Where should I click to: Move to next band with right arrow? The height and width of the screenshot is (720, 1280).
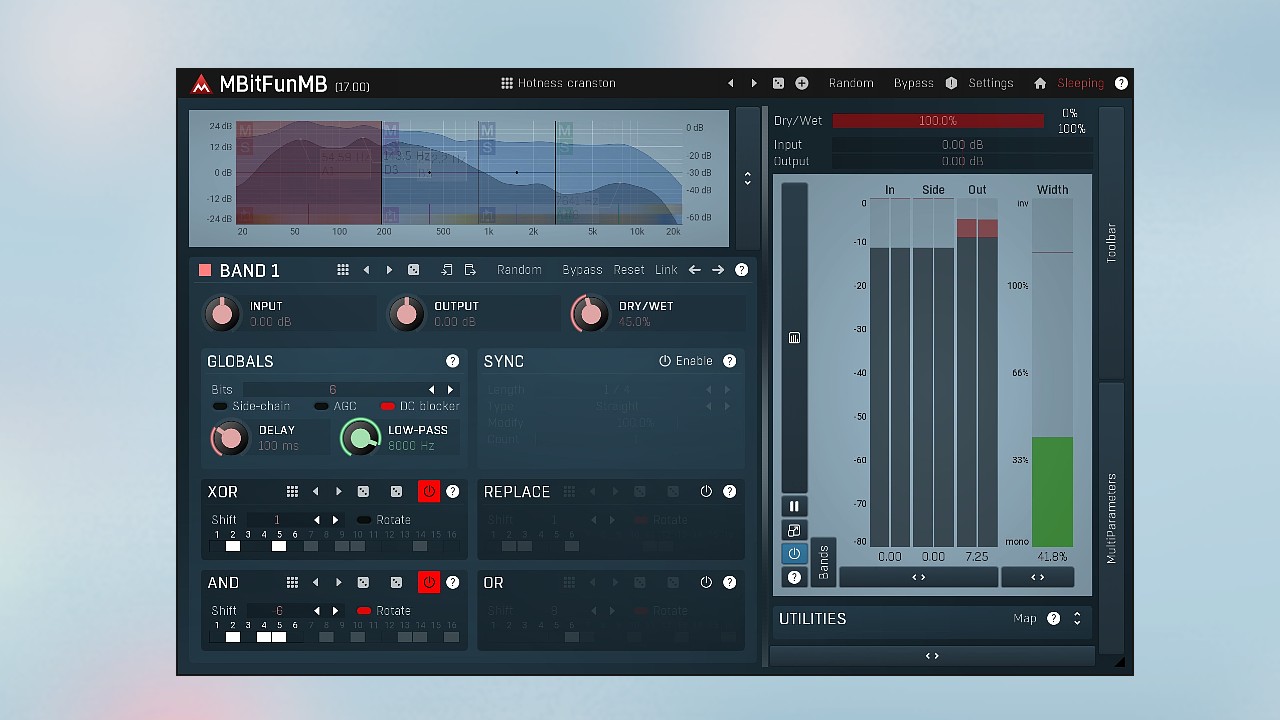(x=718, y=270)
